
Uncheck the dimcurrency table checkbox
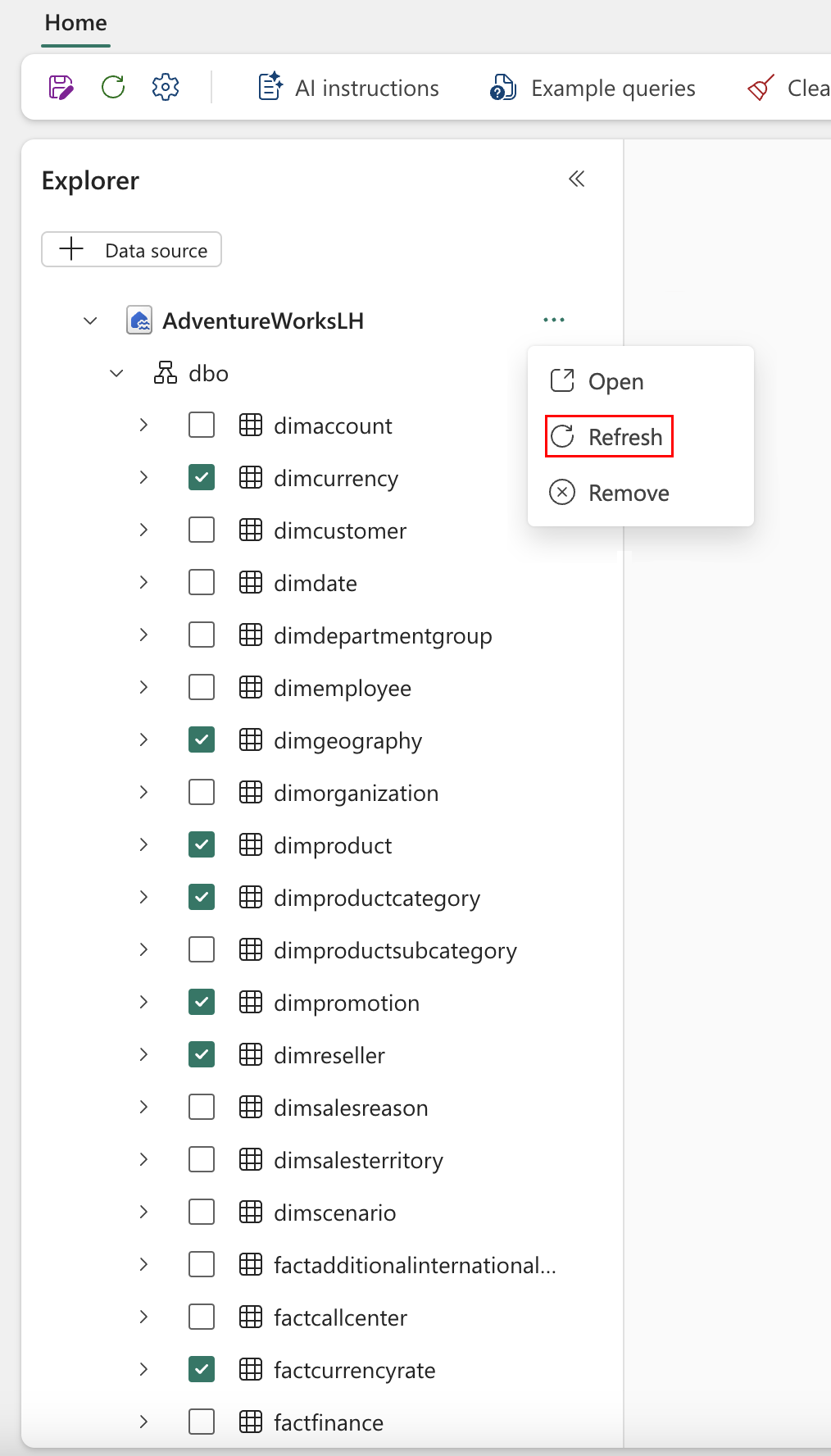(x=202, y=478)
